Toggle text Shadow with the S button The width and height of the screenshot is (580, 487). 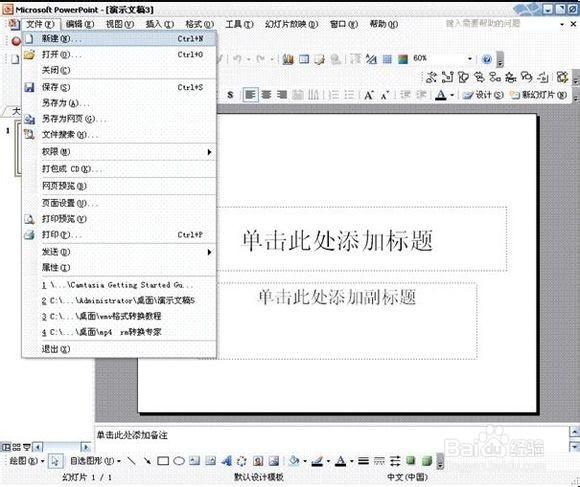230,95
